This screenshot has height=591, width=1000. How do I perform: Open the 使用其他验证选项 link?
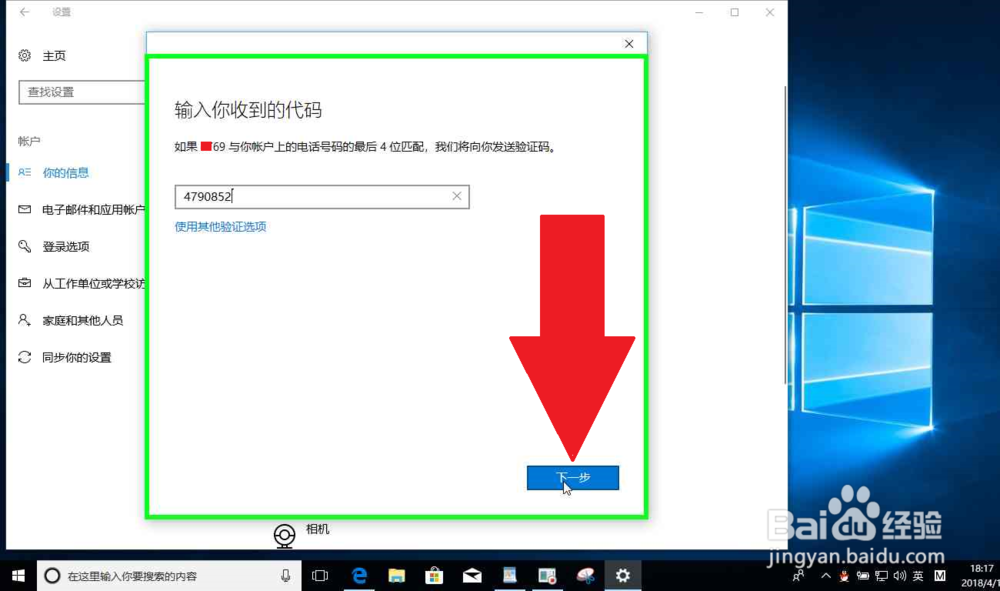point(221,226)
